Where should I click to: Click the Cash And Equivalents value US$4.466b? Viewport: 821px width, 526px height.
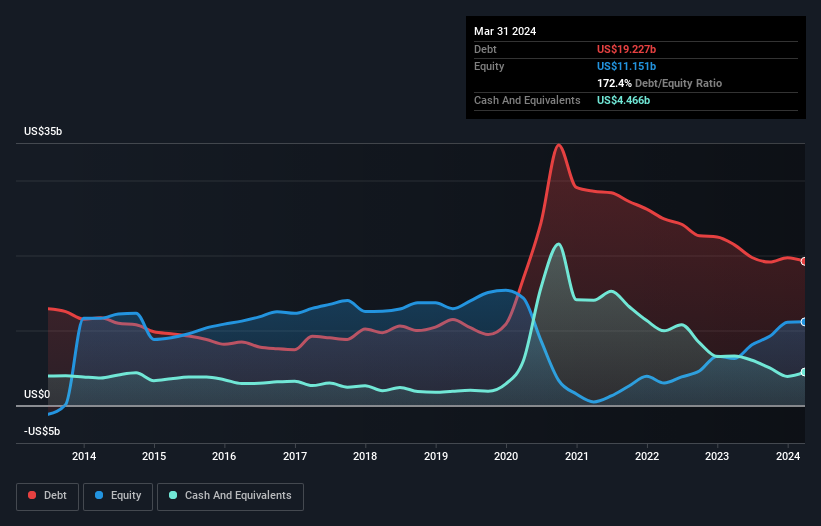click(623, 100)
